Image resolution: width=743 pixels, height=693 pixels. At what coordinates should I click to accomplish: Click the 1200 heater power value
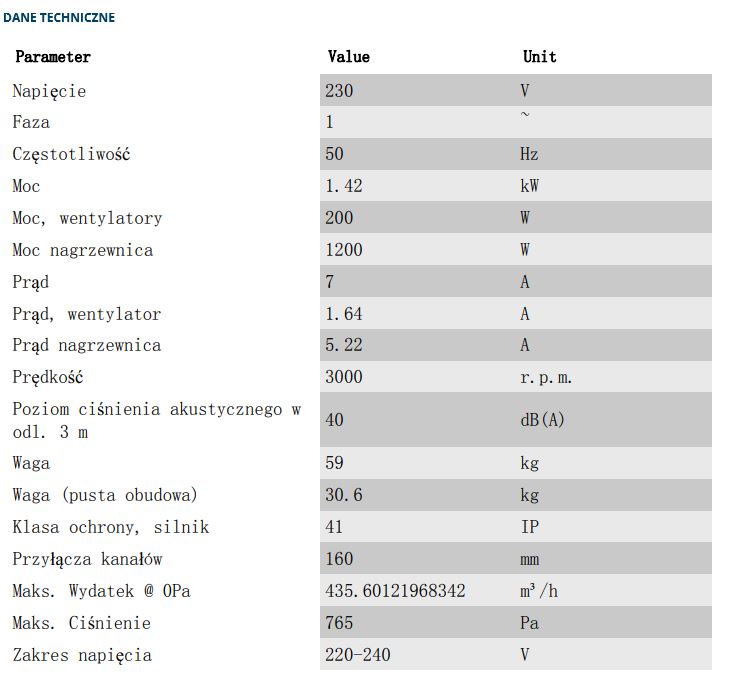click(x=344, y=250)
